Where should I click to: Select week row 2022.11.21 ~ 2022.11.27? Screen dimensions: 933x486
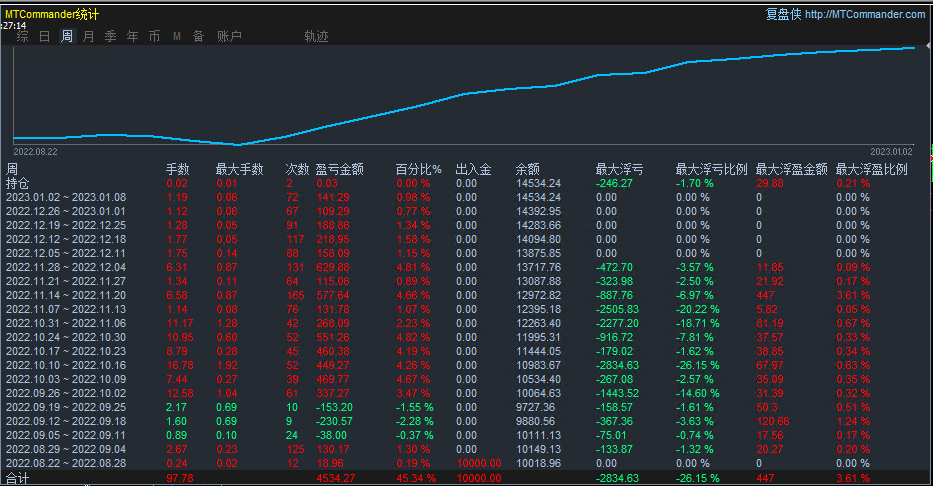coord(466,281)
